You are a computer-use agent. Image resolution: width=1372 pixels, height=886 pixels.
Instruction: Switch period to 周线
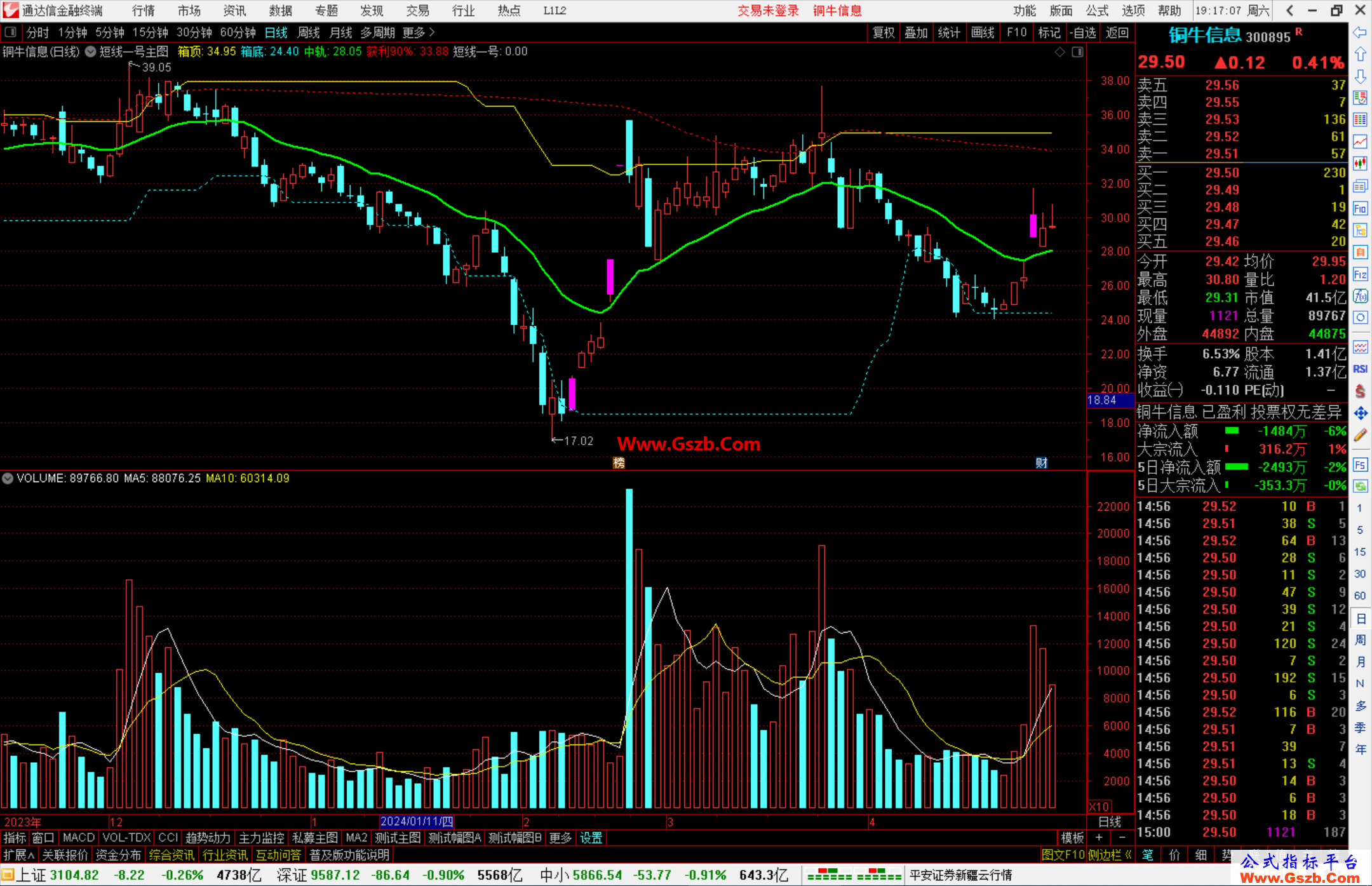pos(309,32)
